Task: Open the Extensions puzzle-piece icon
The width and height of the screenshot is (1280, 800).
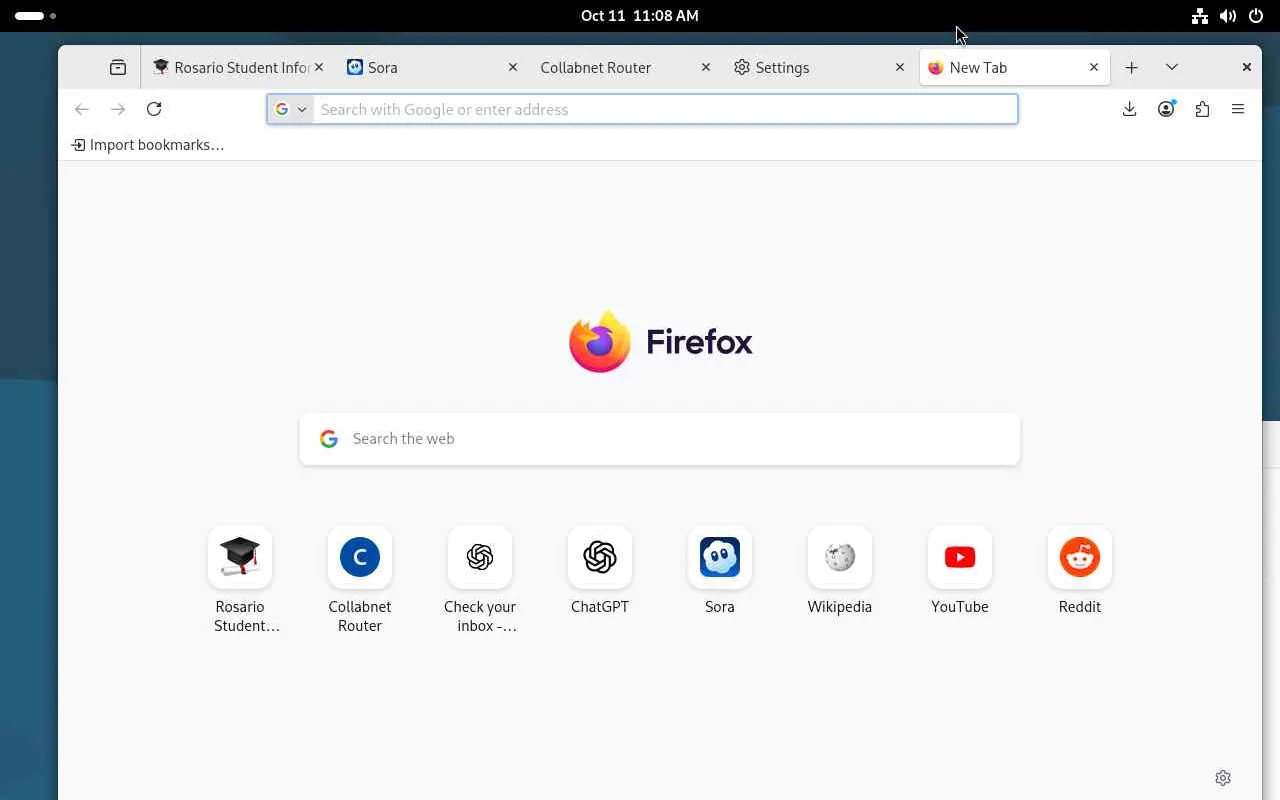Action: (1202, 109)
